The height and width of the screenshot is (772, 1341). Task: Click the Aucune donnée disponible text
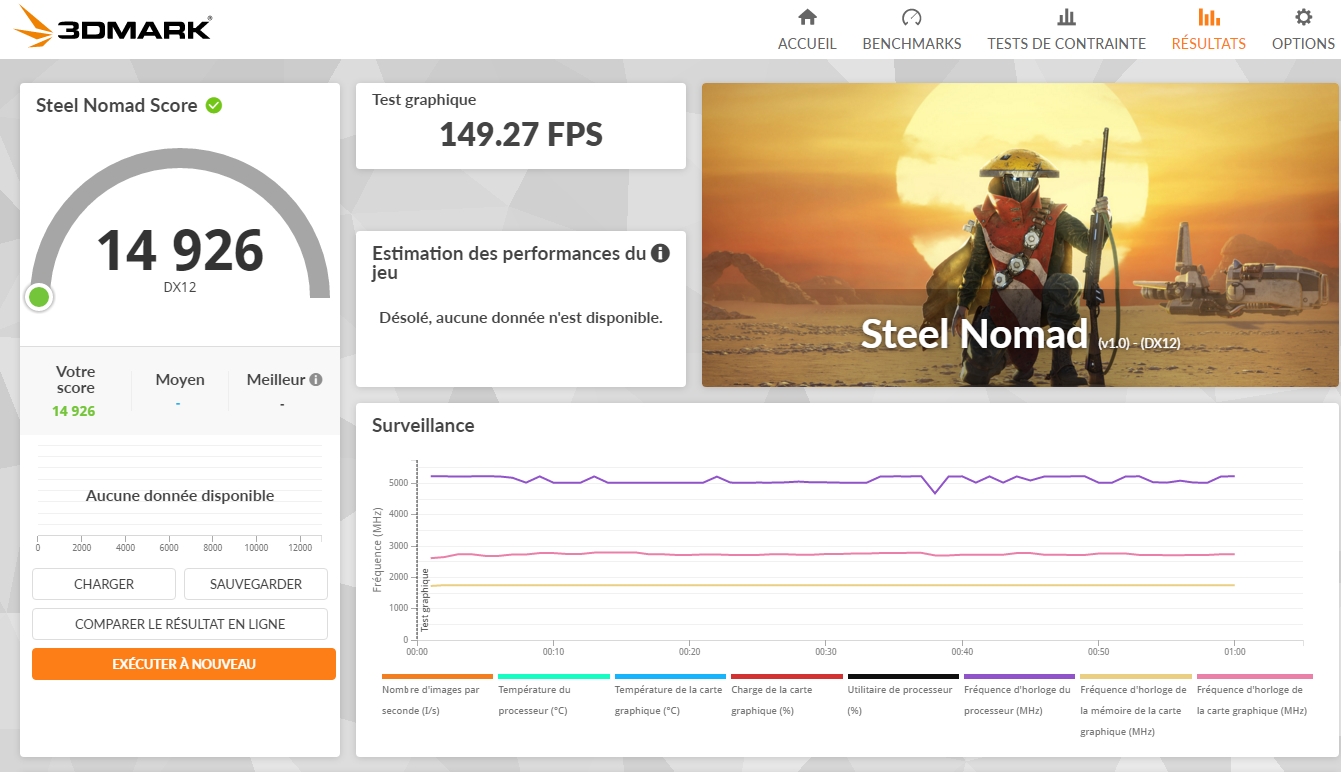coord(180,496)
